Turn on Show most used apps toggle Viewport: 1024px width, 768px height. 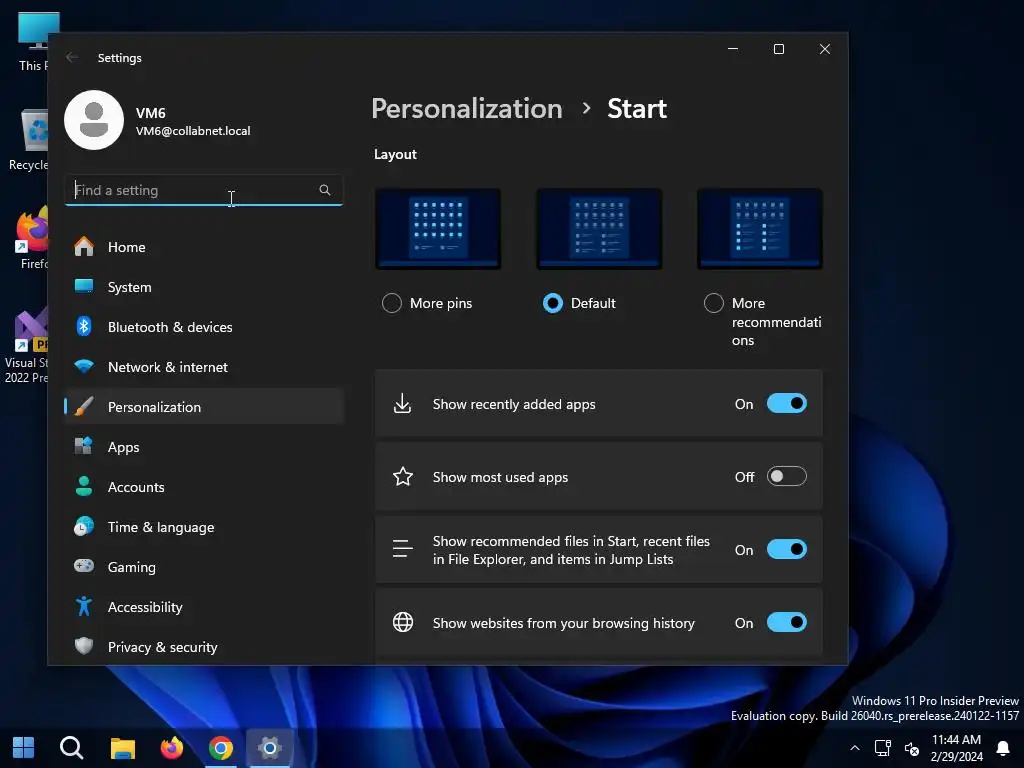point(786,477)
